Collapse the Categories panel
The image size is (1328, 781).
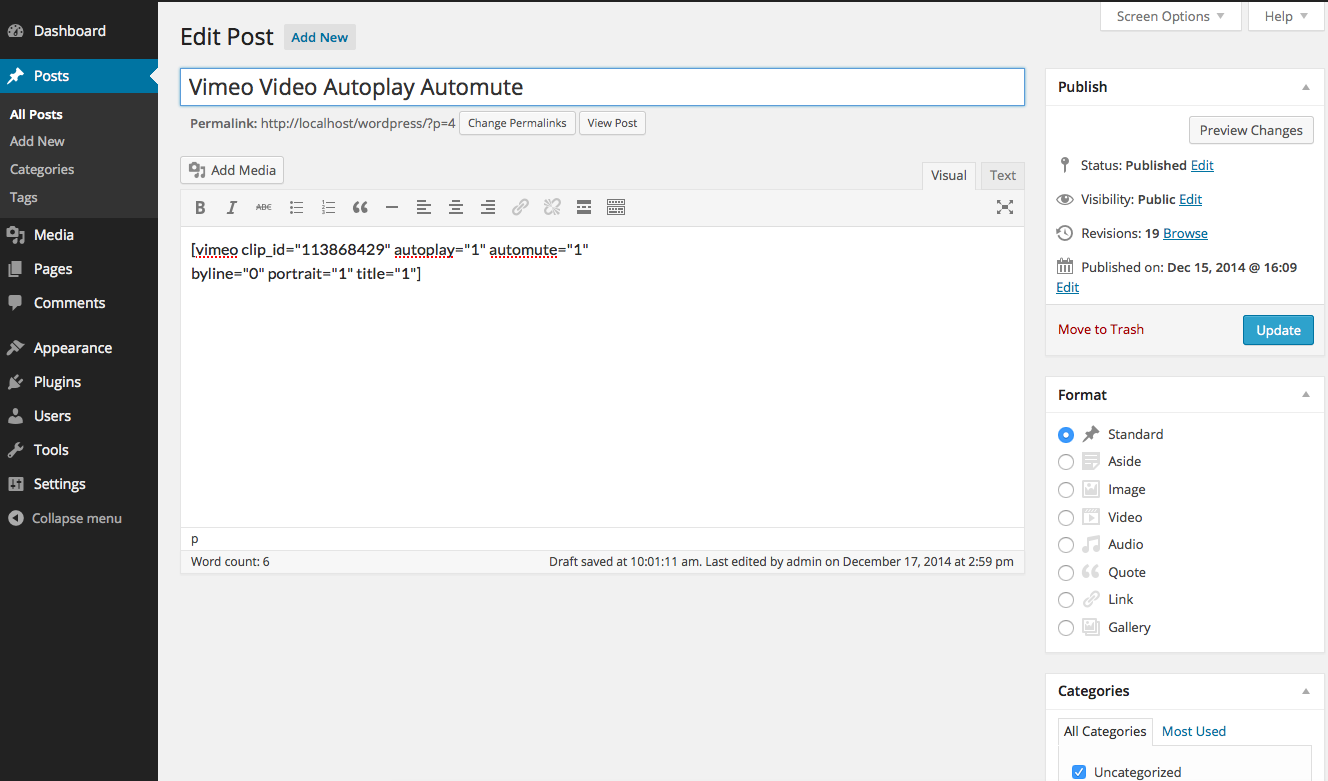click(x=1305, y=692)
